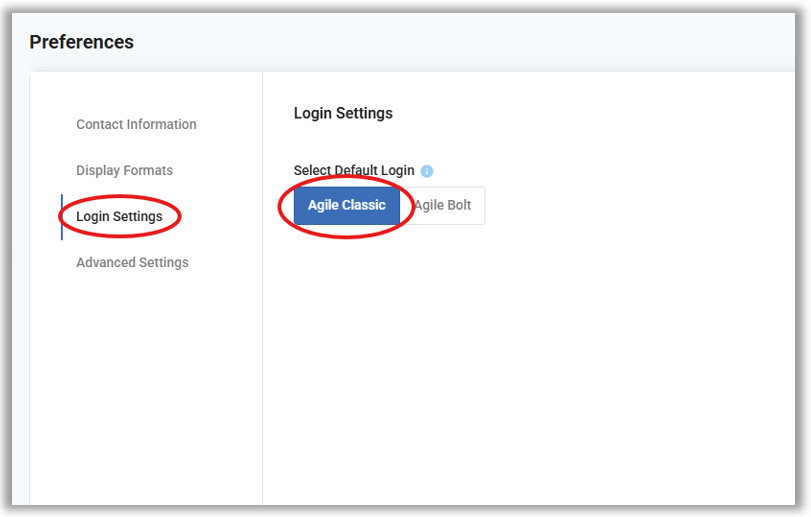811x517 pixels.
Task: Click the Preferences page title
Action: coord(81,42)
